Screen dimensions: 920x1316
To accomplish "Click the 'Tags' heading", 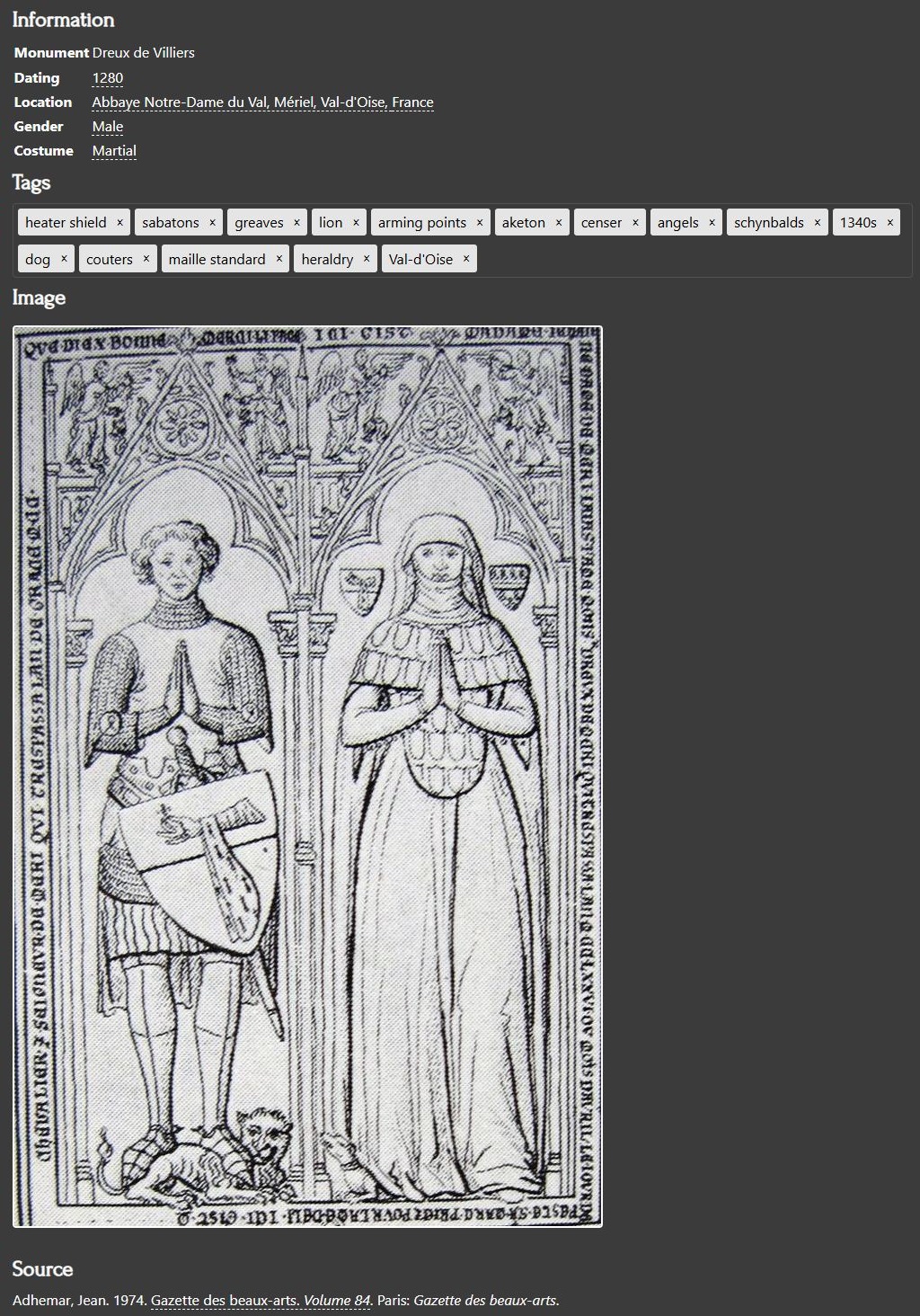I will pos(31,182).
